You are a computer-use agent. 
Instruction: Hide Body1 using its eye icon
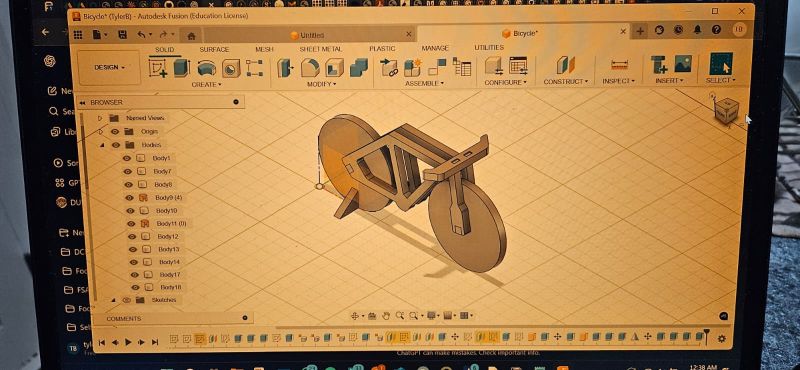(127, 158)
